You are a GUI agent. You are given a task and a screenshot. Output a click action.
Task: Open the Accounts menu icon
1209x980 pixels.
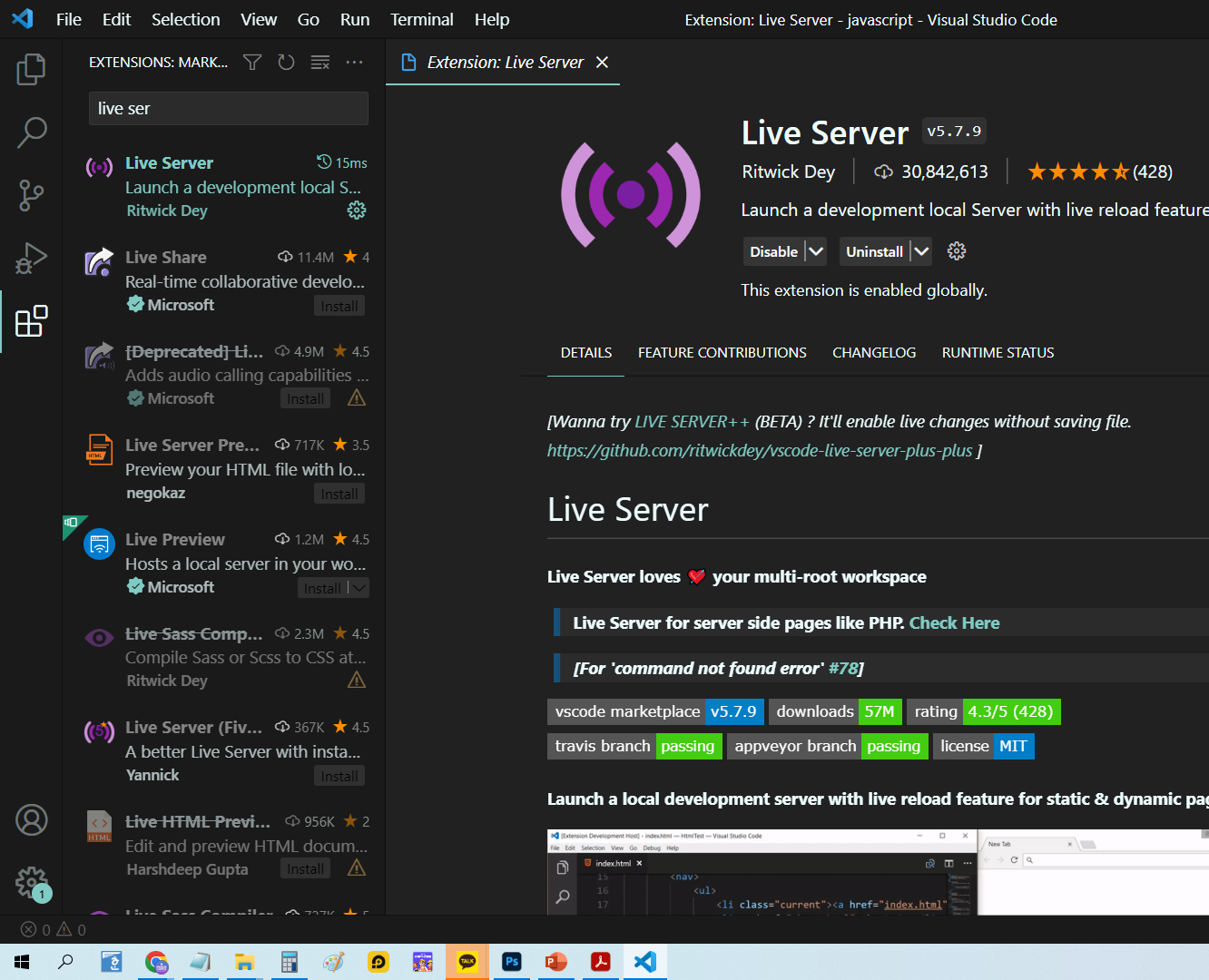point(31,820)
